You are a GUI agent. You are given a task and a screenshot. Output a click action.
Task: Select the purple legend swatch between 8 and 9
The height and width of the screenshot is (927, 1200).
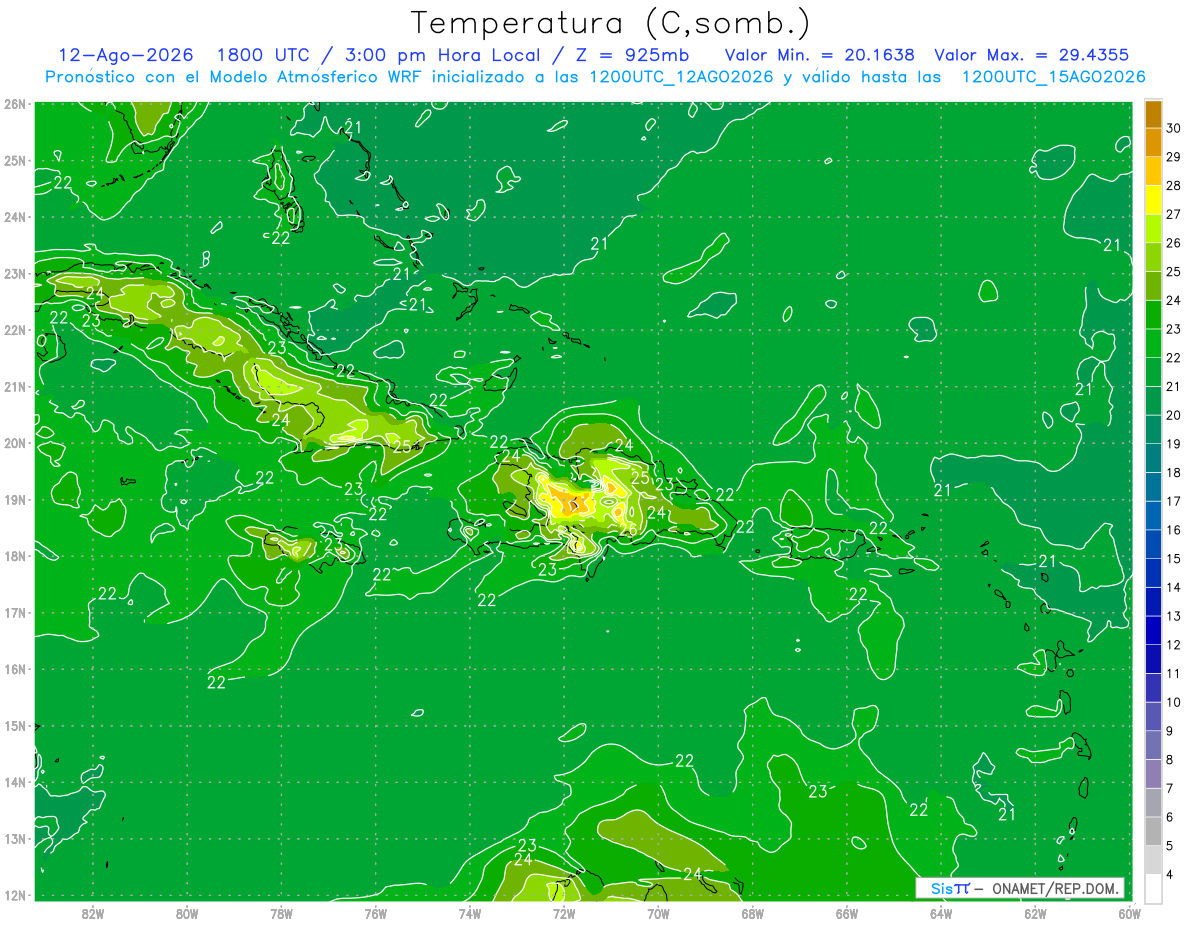(1153, 745)
